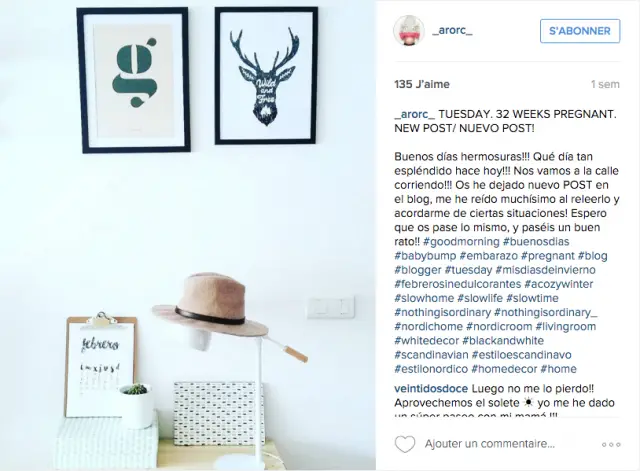
Task: Open _arorc_ username link in header
Action: pos(452,30)
